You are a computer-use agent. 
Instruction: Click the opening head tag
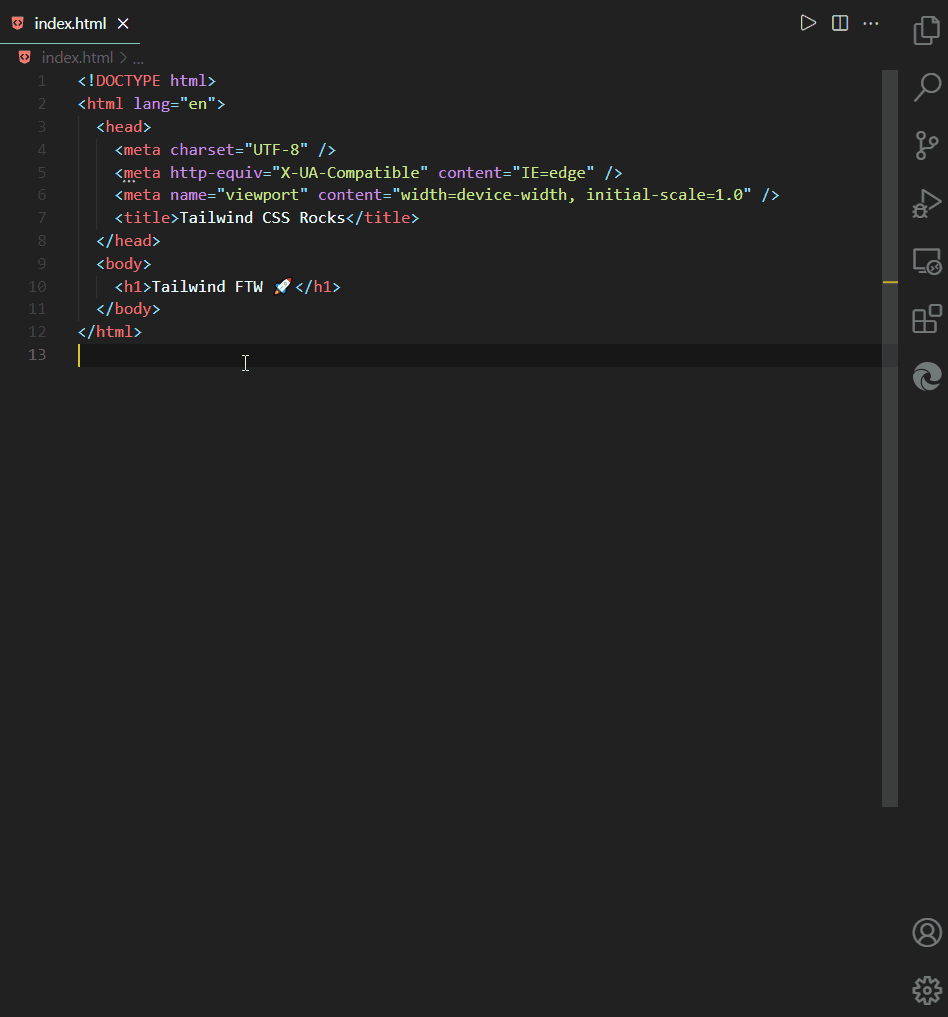pyautogui.click(x=123, y=126)
